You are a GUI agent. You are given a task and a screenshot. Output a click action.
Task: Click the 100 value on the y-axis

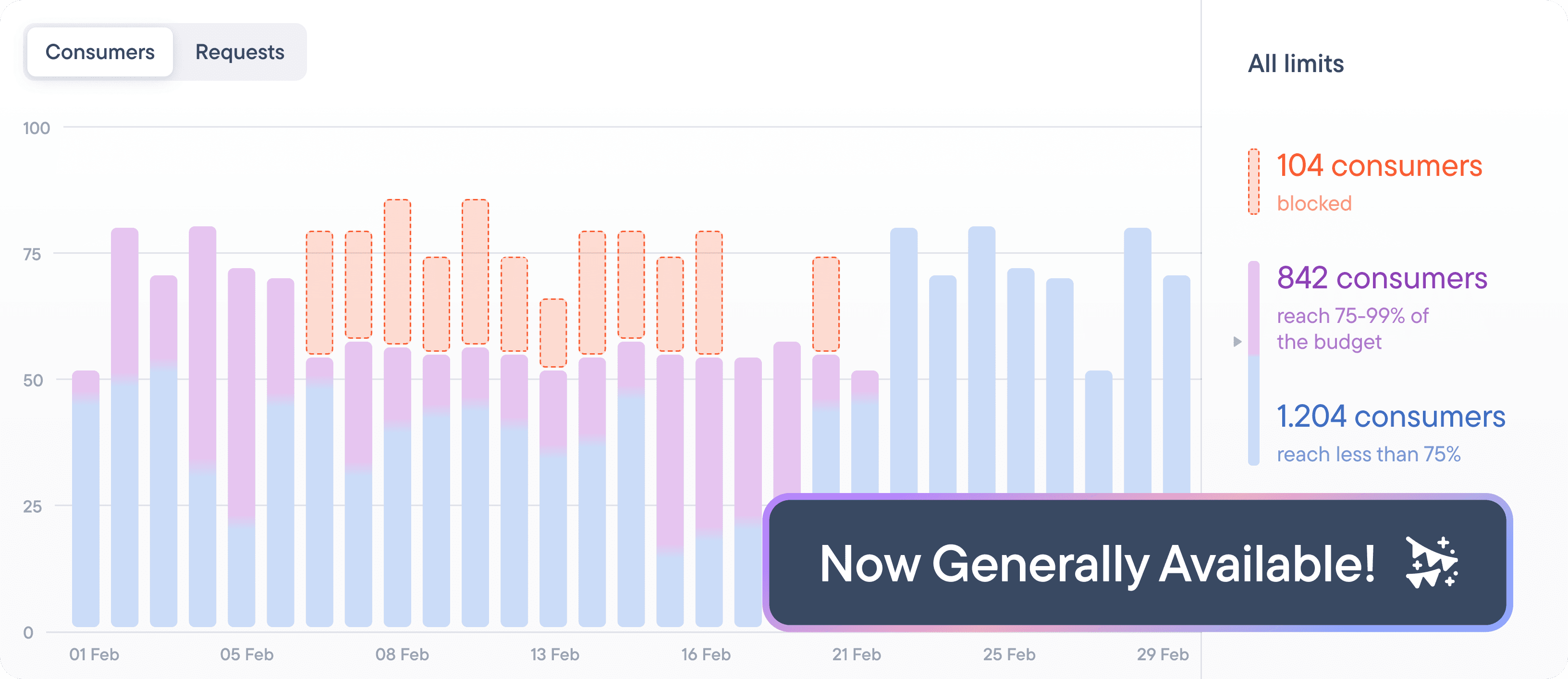pyautogui.click(x=37, y=128)
